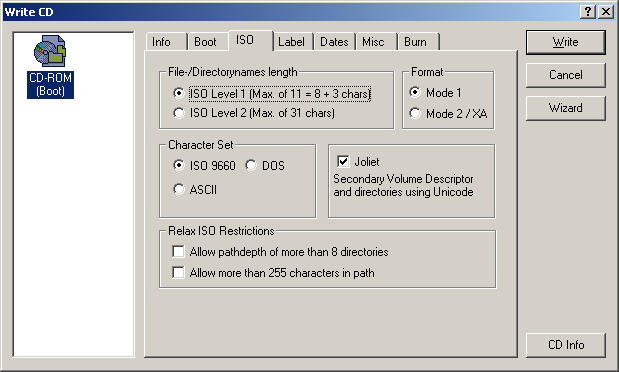
Task: Open CD Info
Action: tap(565, 345)
